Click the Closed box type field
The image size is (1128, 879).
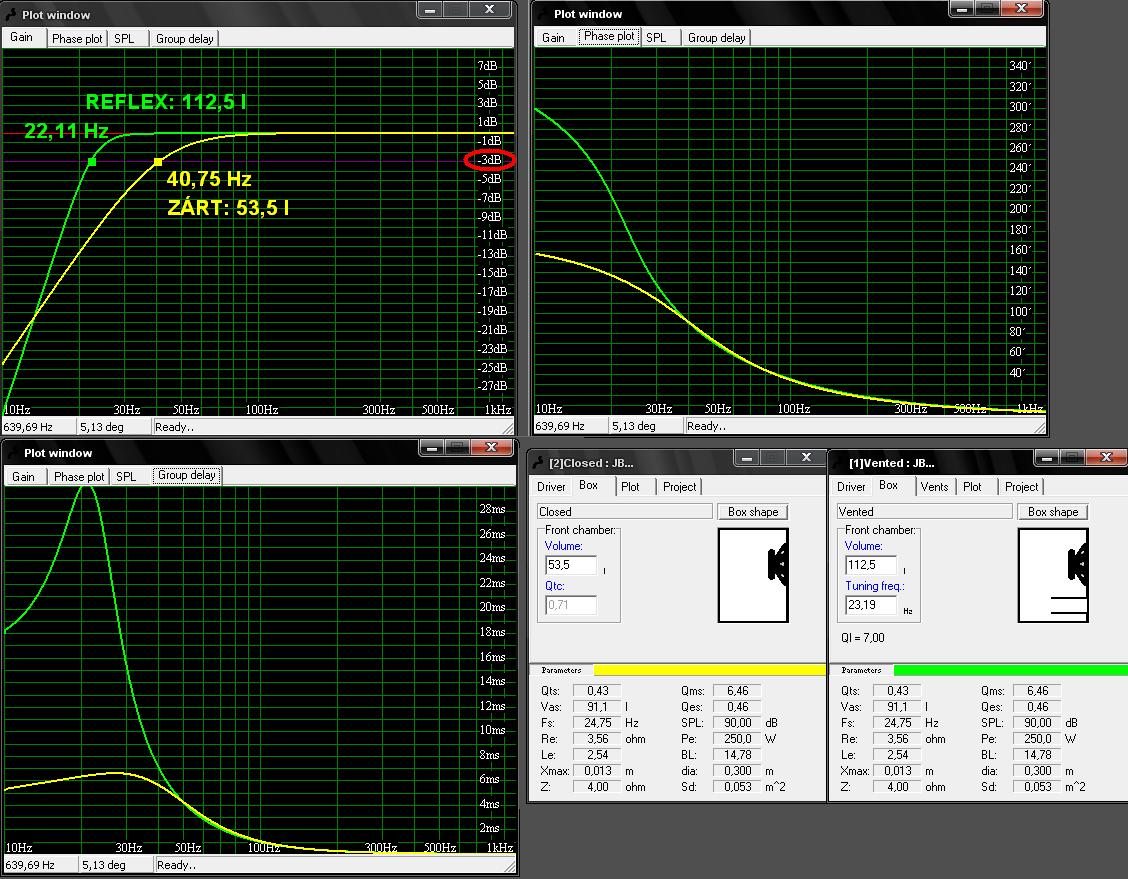(x=624, y=511)
